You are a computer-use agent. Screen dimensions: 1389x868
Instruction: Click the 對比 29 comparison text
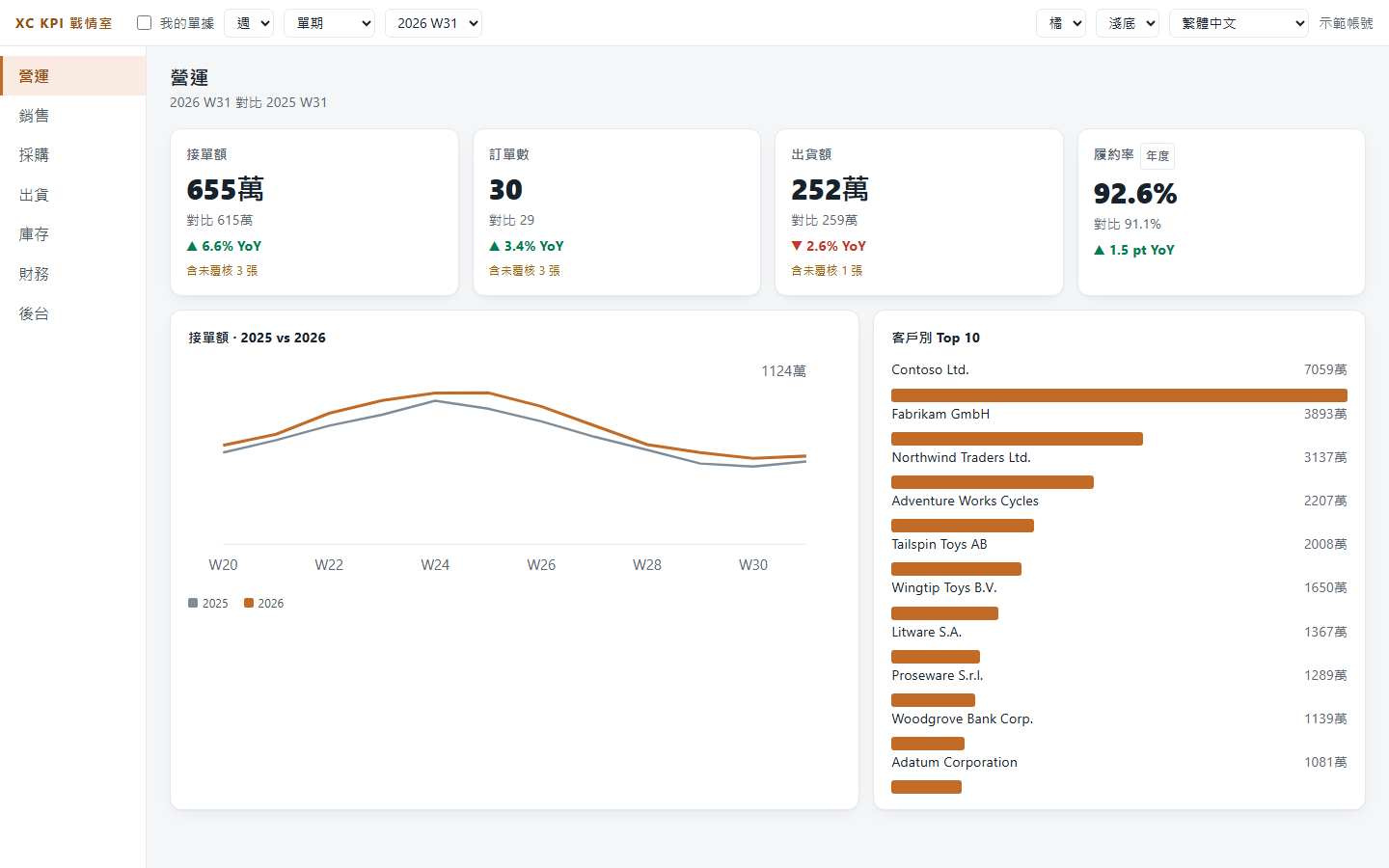pyautogui.click(x=511, y=220)
